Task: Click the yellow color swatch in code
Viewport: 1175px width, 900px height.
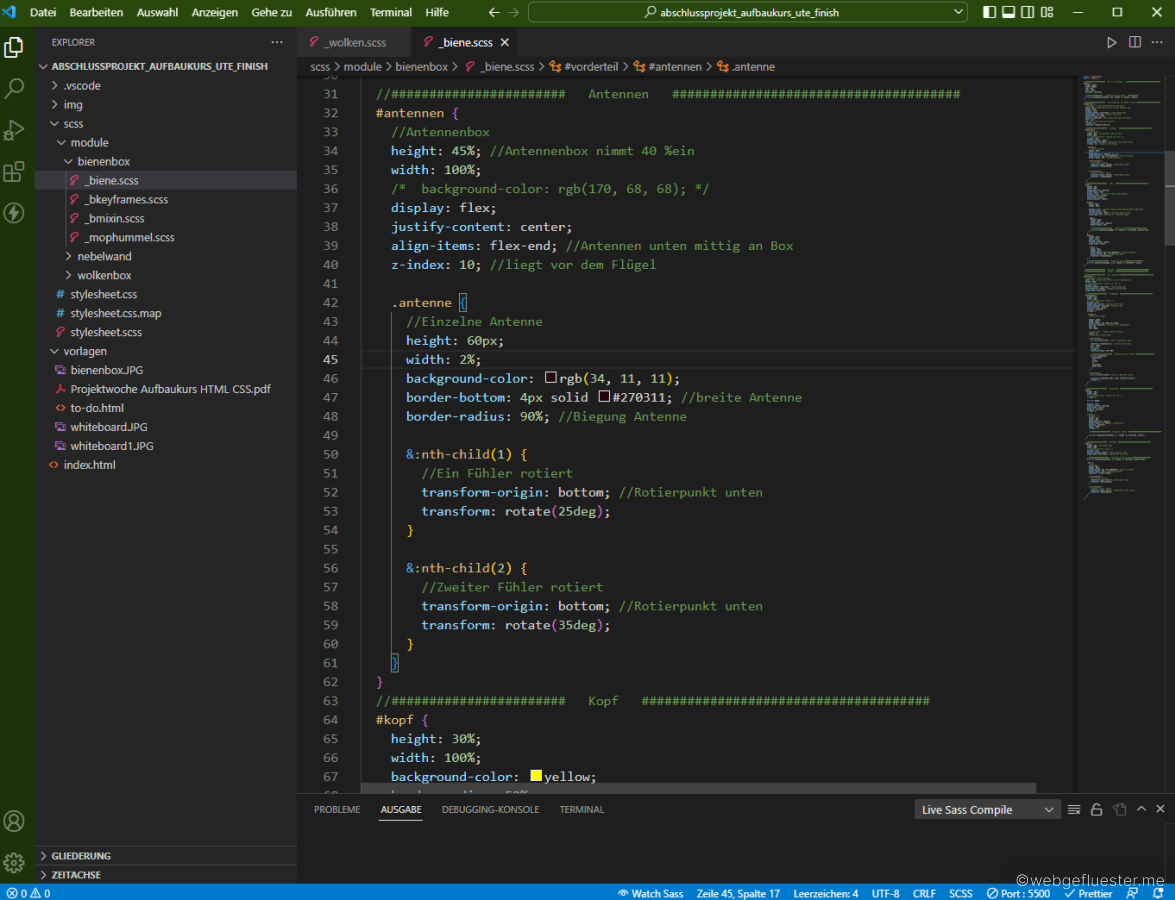Action: 536,777
